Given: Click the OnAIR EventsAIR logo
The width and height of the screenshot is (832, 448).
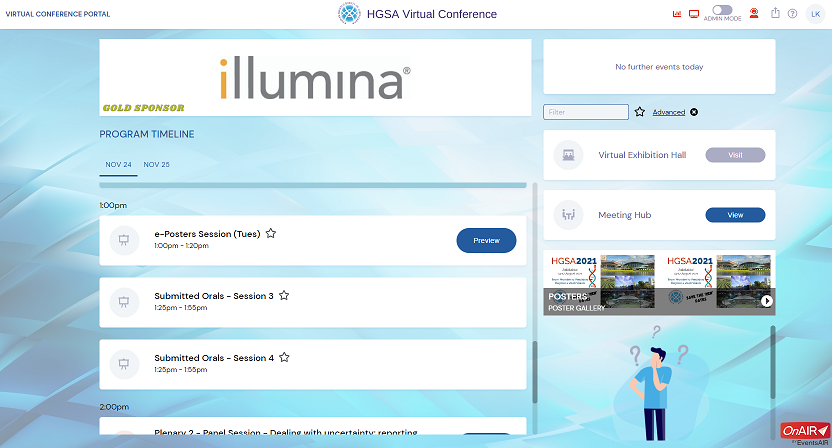Looking at the screenshot, I should pyautogui.click(x=805, y=434).
